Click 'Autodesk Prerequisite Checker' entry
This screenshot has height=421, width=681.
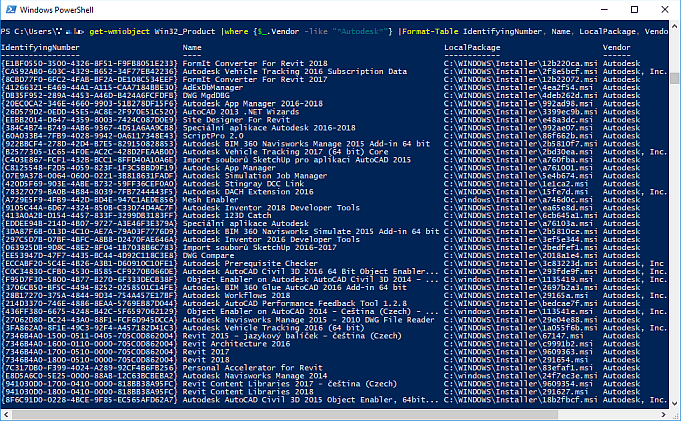pos(250,263)
